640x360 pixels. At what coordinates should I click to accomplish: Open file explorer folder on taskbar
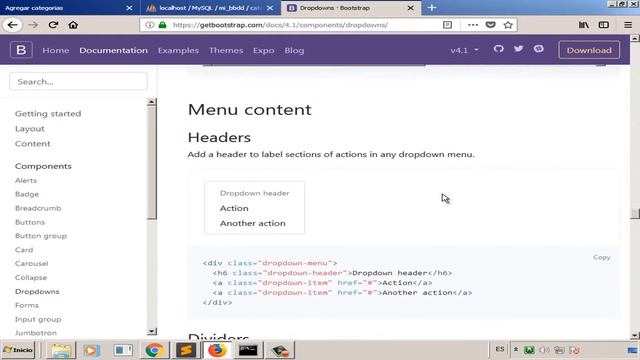coord(61,350)
